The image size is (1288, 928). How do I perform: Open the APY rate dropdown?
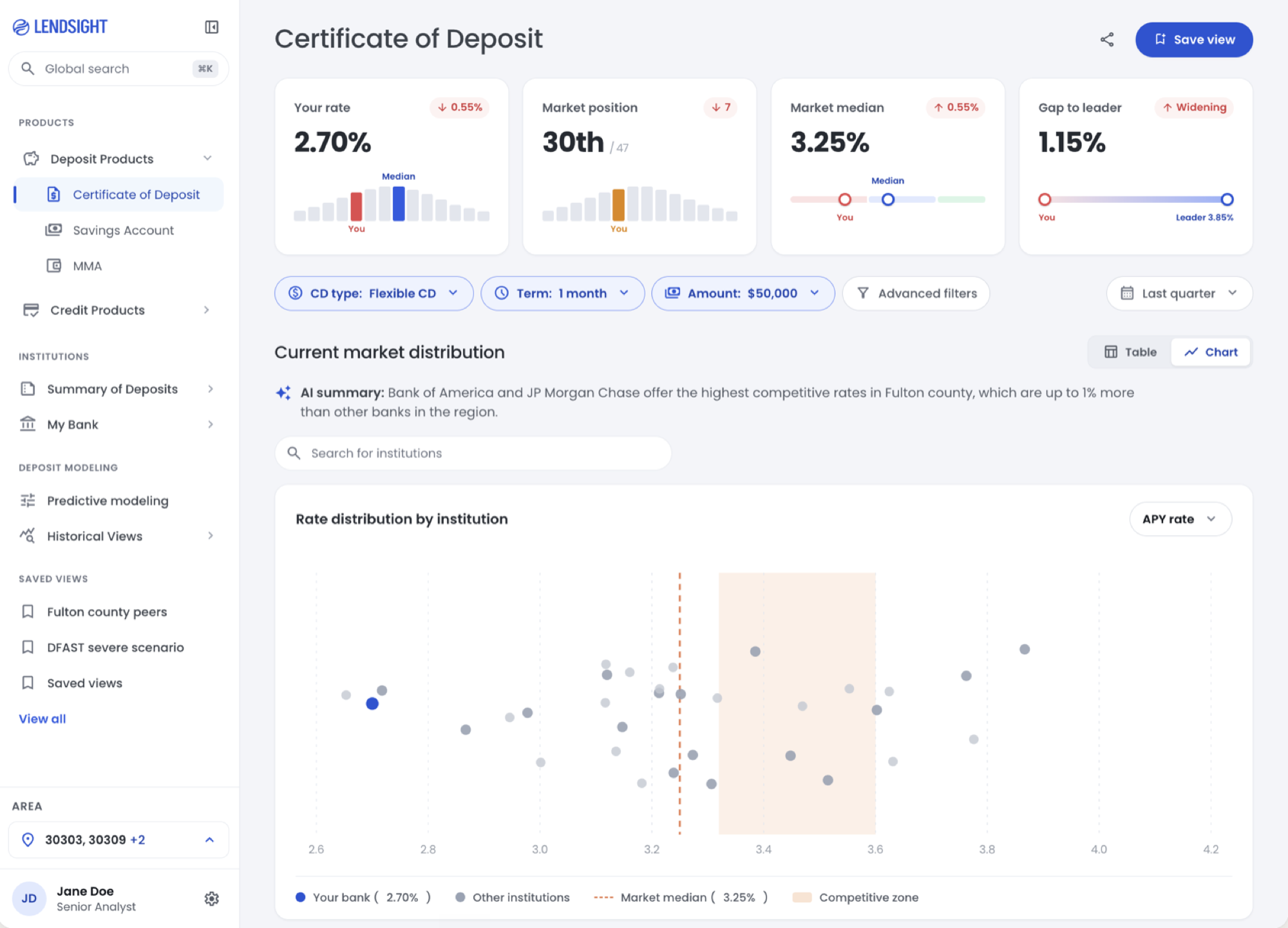click(x=1180, y=519)
